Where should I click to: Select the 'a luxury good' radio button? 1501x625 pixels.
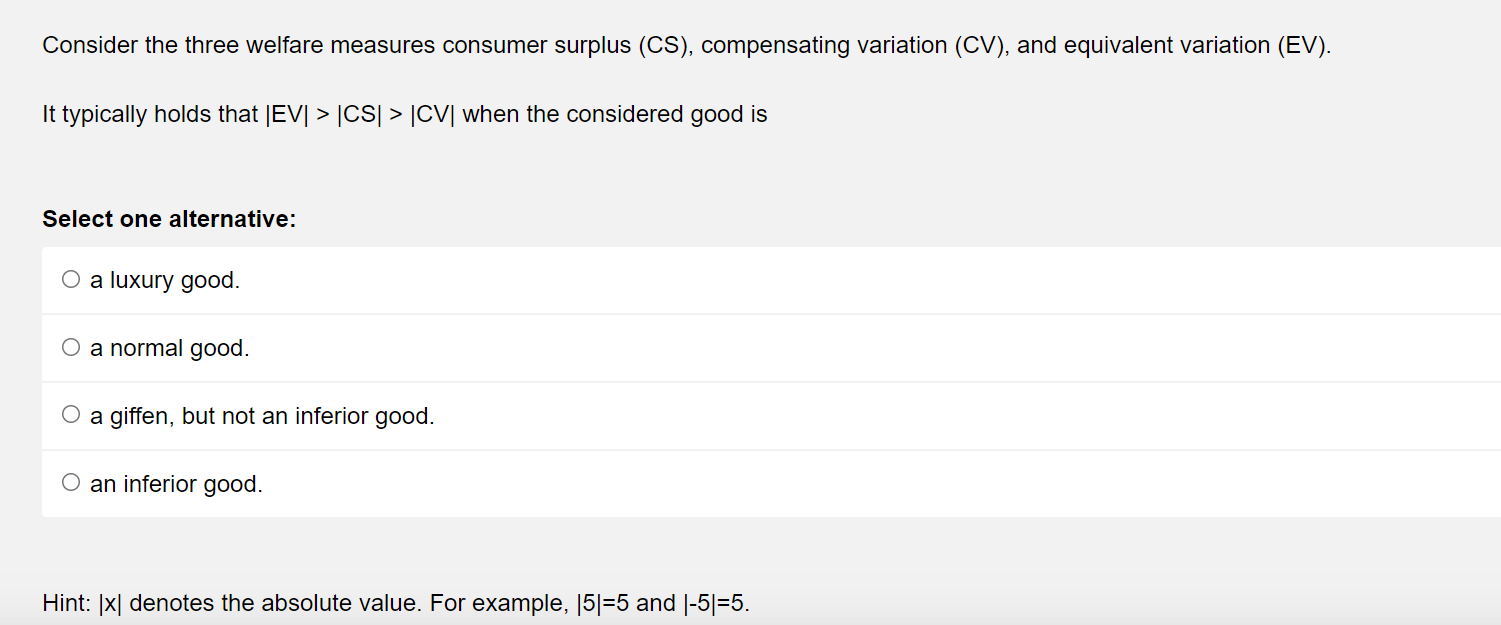(70, 278)
